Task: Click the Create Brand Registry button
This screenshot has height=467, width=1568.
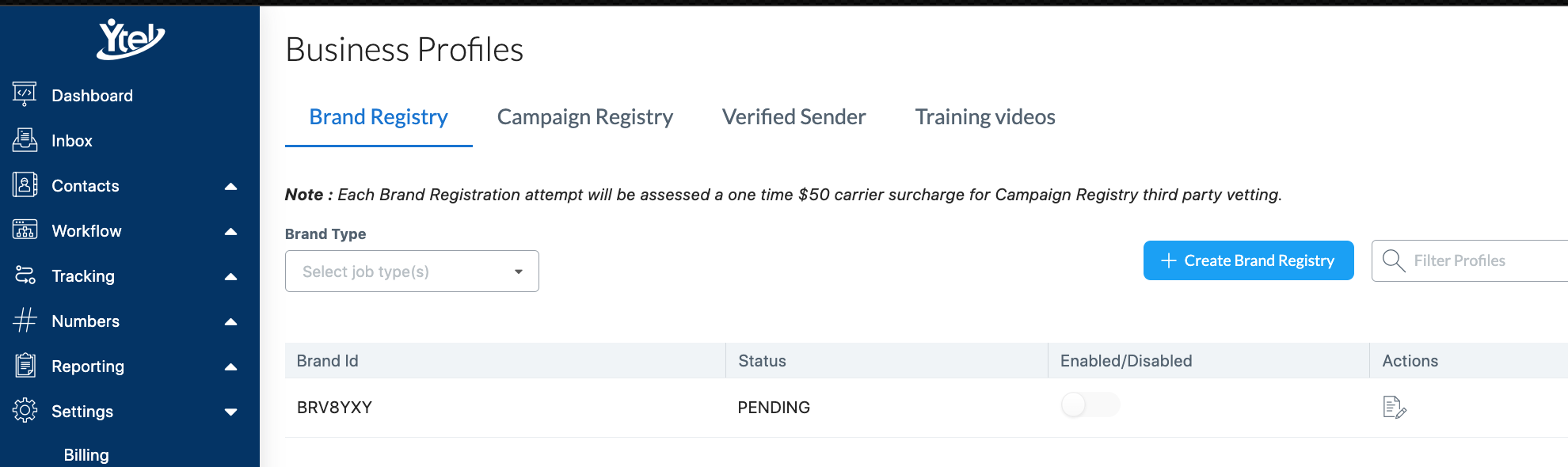Action: (x=1248, y=260)
